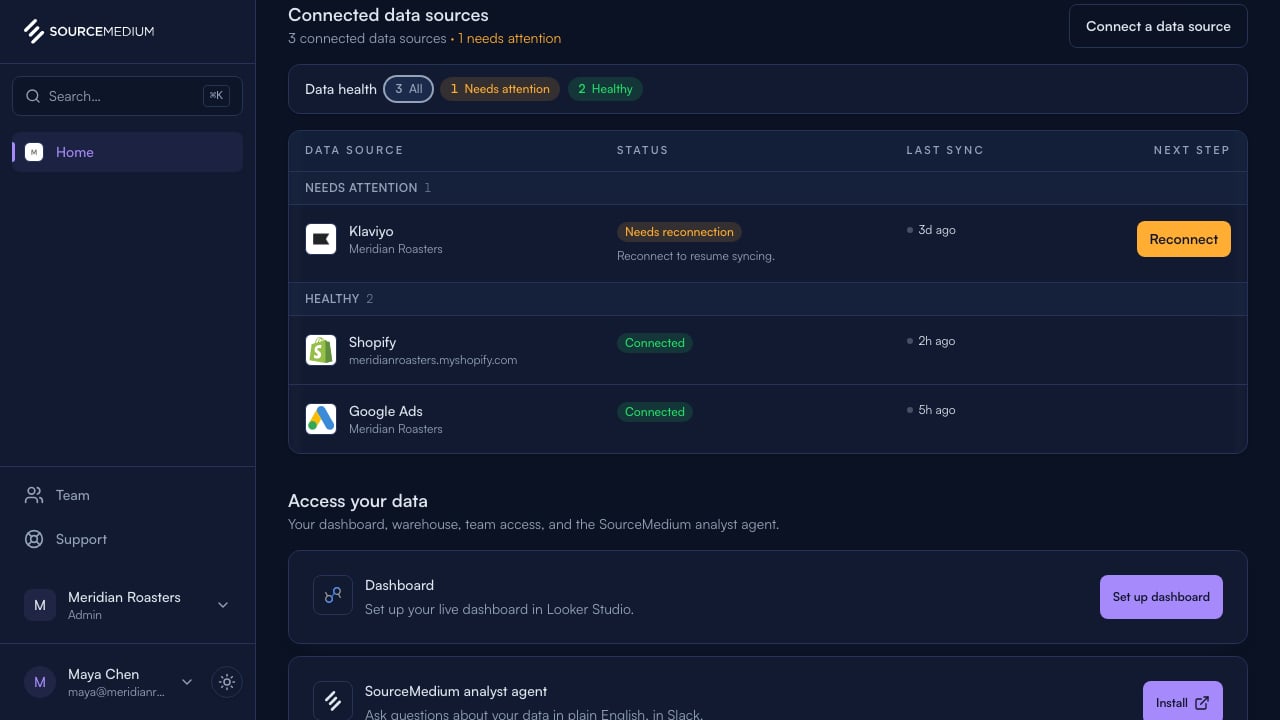Click the analyst agent card icon
Screen dimensions: 1280x720
click(x=333, y=700)
